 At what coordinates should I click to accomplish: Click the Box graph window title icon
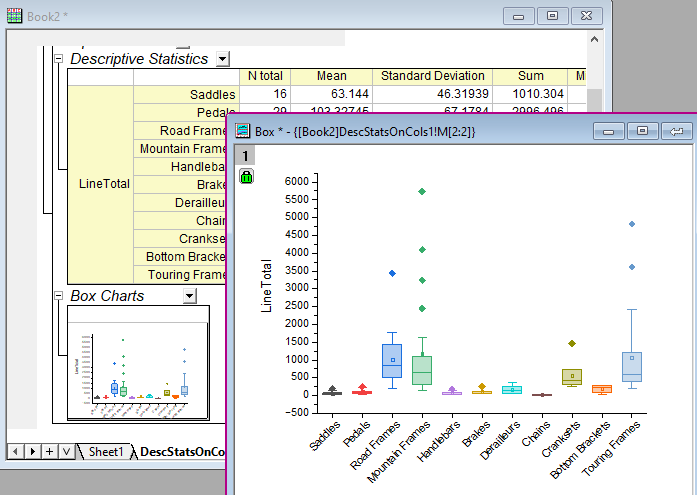pos(242,131)
